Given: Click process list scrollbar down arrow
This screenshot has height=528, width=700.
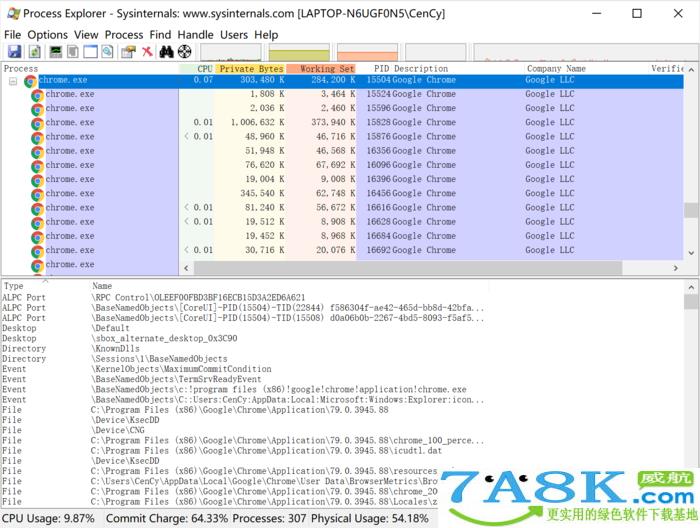Looking at the screenshot, I should tap(691, 253).
